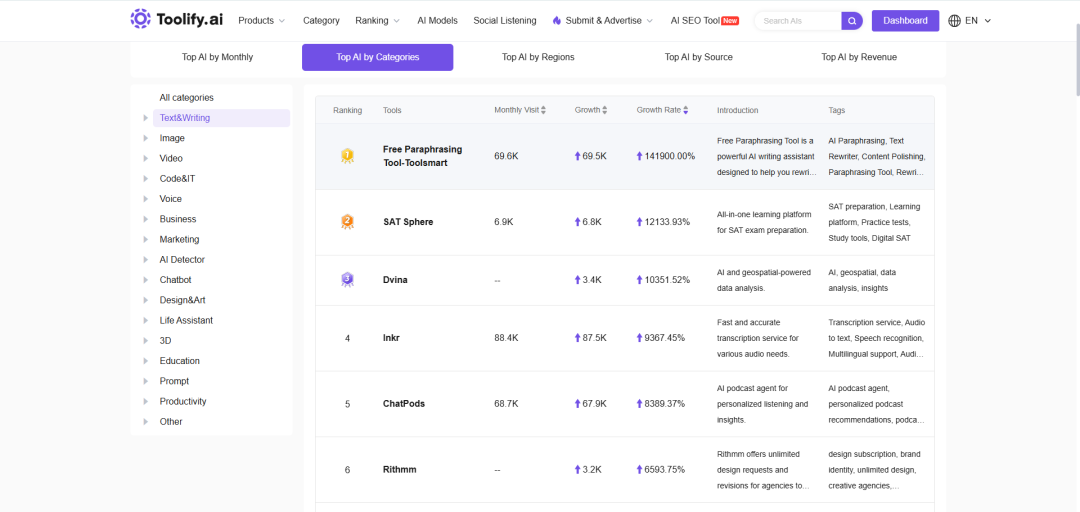Select the Design&Art category
Screen dimensions: 1080x512
(183, 300)
